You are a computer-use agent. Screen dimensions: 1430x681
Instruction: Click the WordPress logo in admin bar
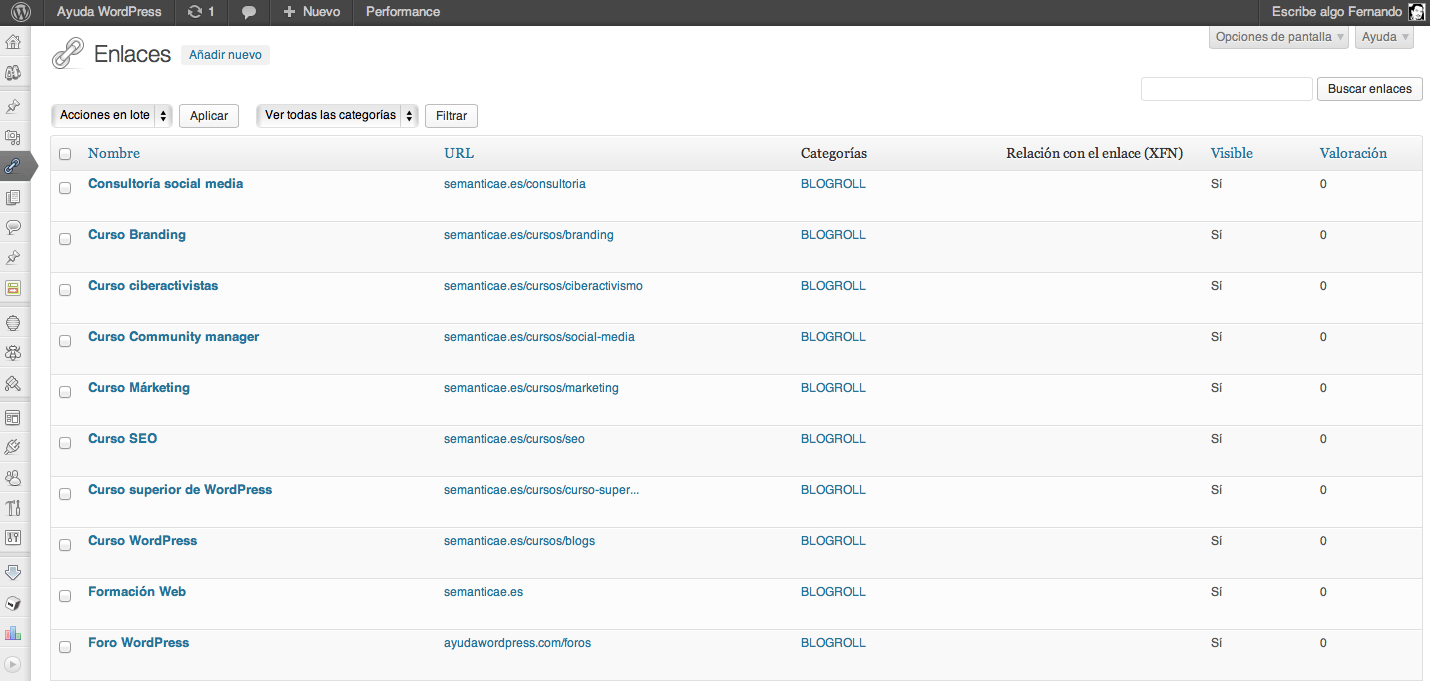click(21, 12)
